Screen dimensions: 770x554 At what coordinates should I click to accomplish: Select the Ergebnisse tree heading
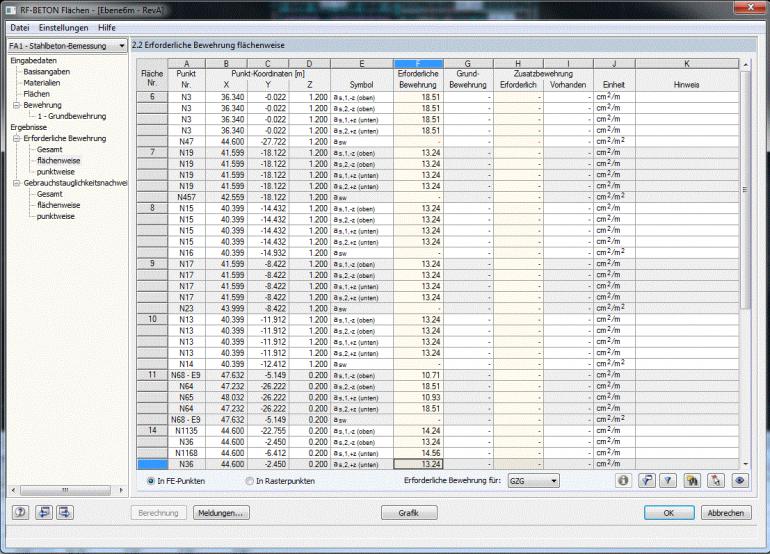click(x=28, y=127)
